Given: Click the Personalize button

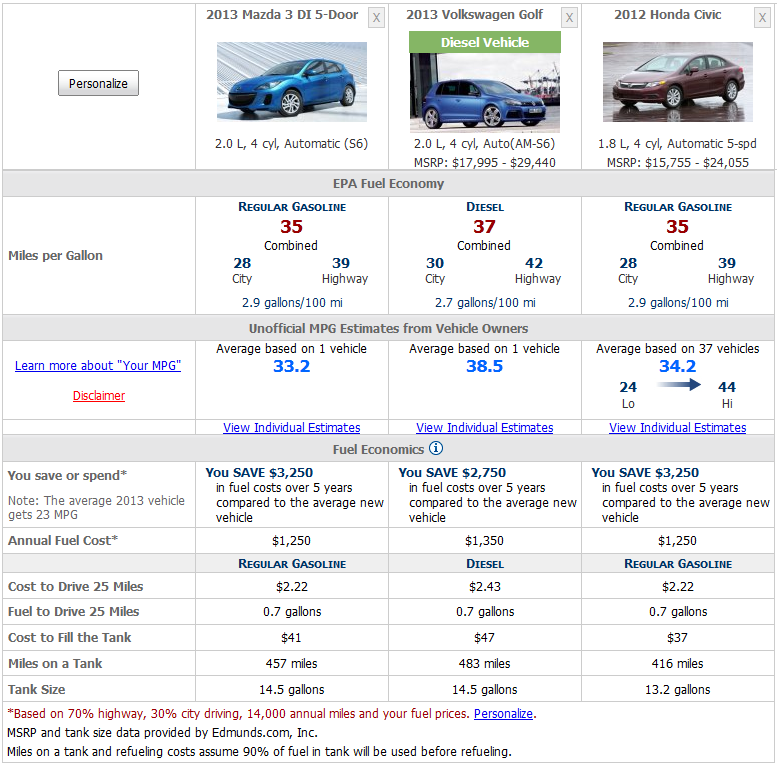Looking at the screenshot, I should click(x=98, y=83).
